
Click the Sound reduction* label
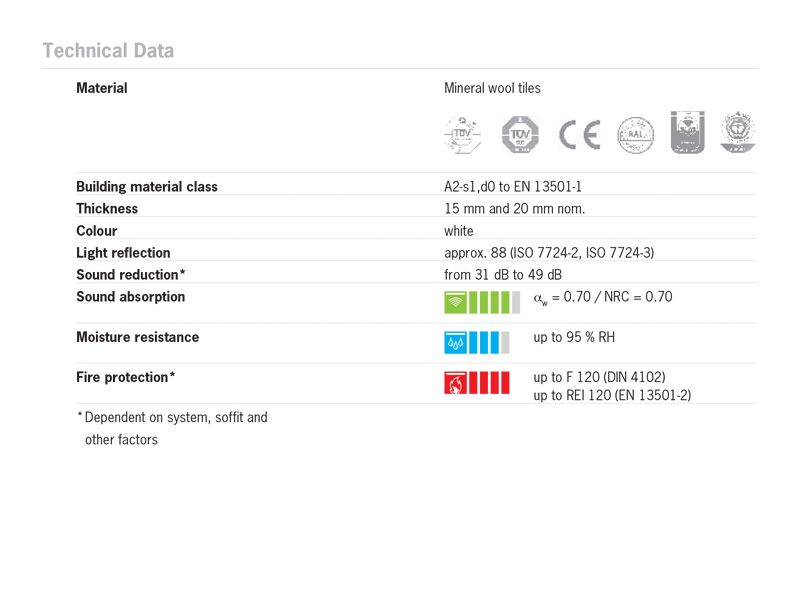pos(131,275)
